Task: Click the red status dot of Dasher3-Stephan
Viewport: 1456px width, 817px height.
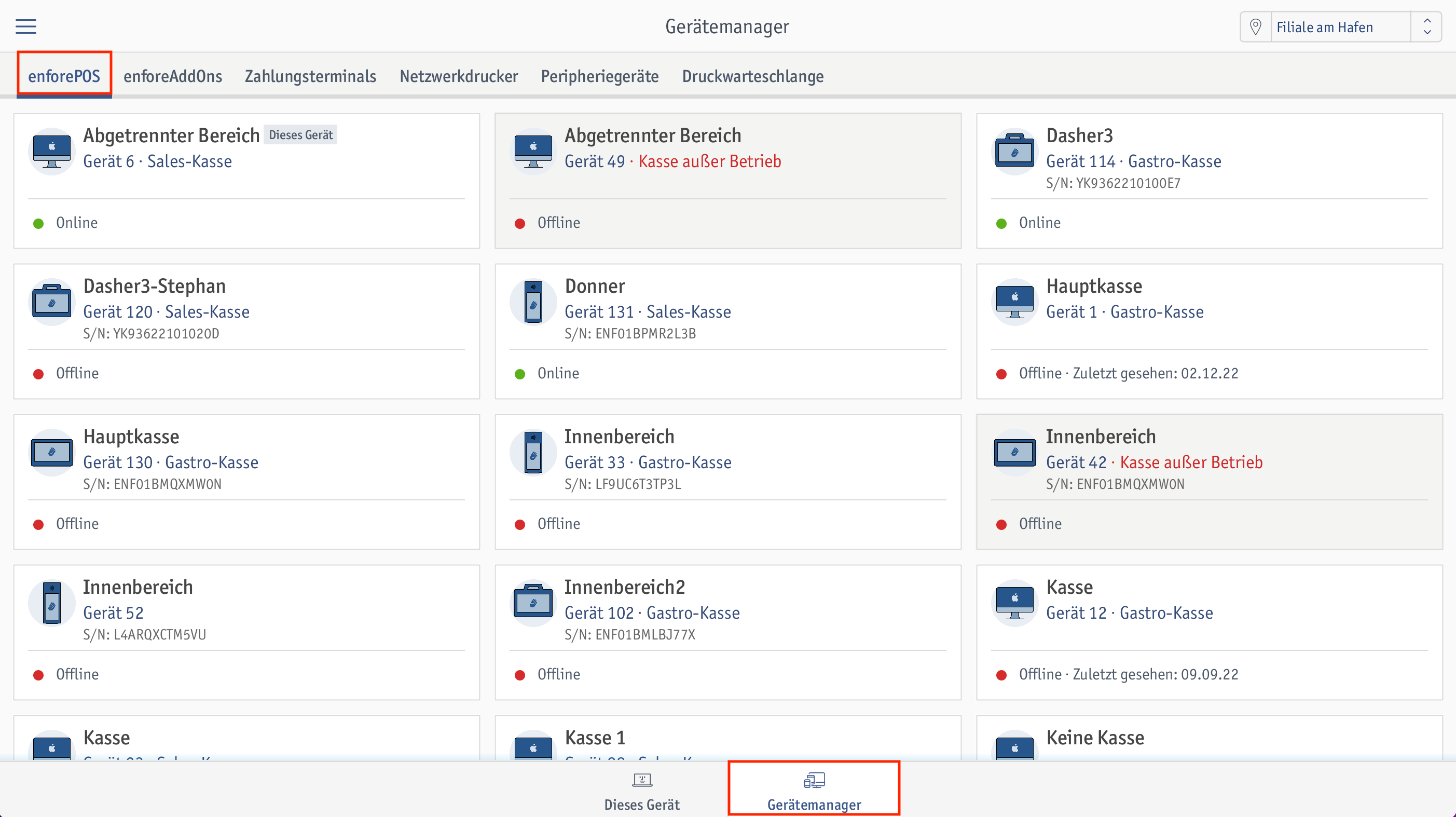Action: point(38,374)
